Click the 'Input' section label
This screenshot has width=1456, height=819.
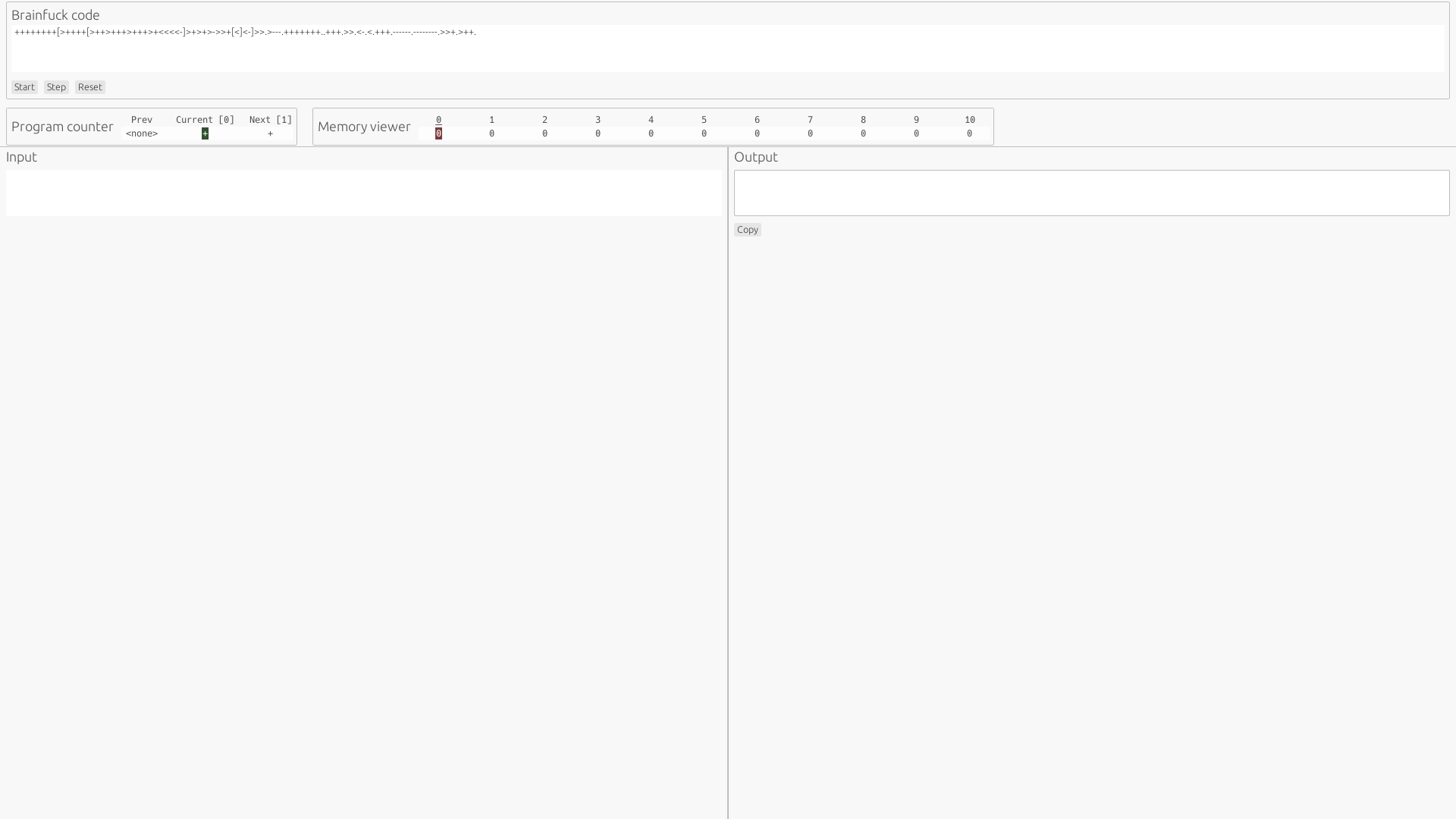coord(21,157)
